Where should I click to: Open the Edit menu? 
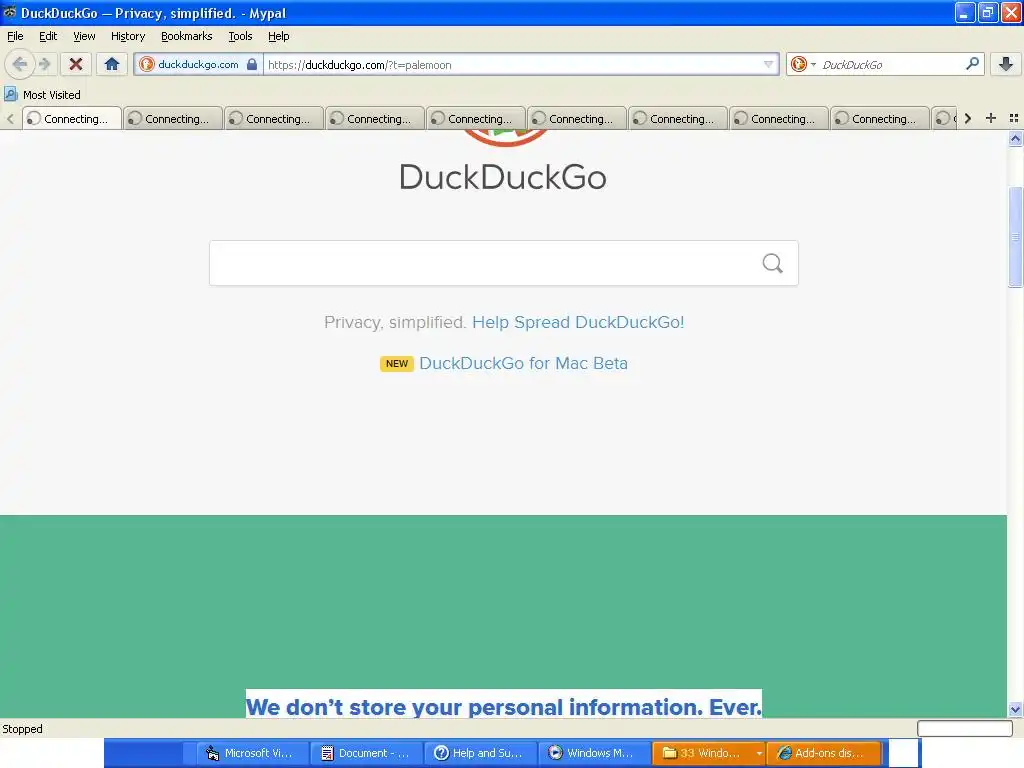(x=48, y=36)
